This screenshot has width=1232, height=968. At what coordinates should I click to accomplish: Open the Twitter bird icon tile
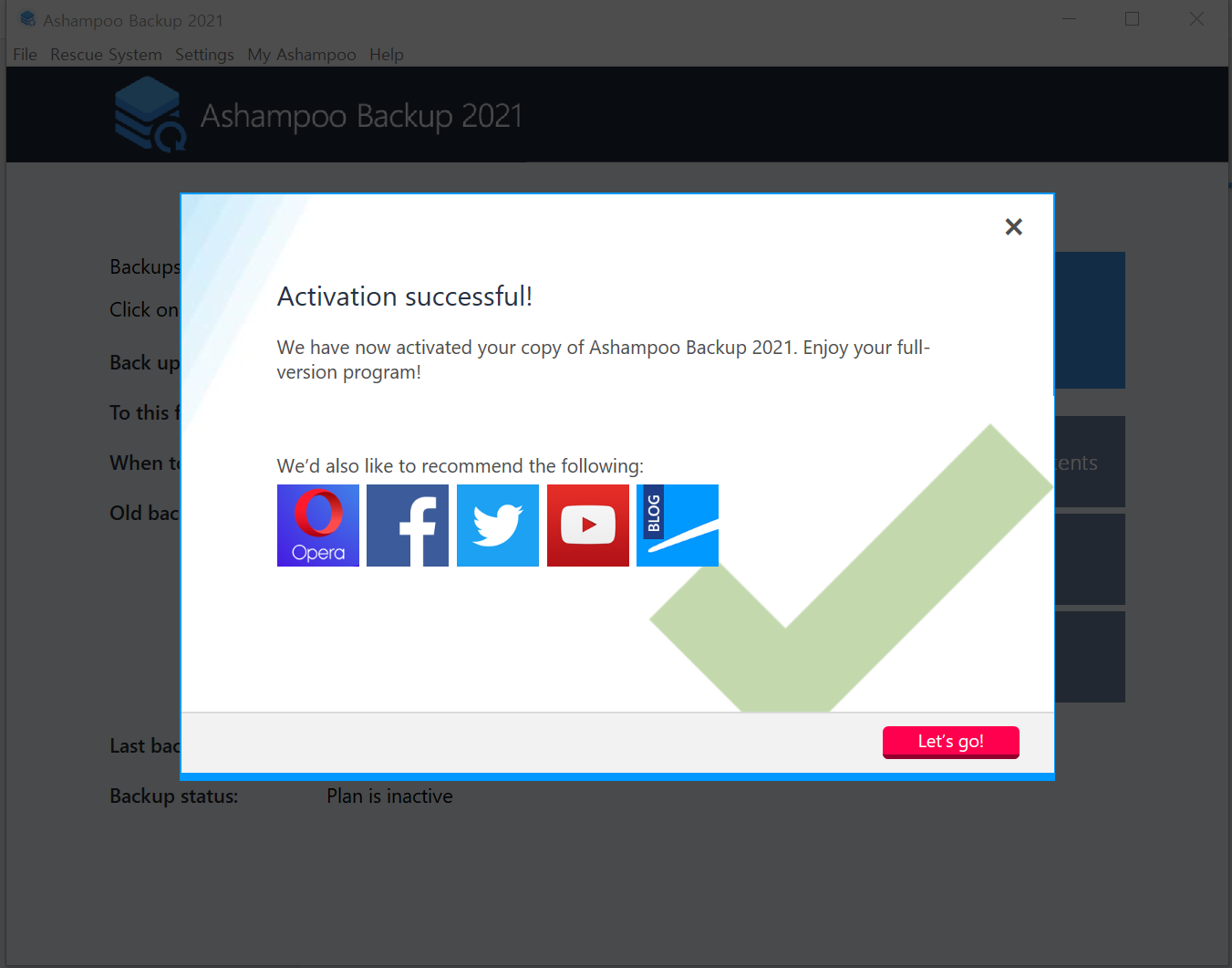tap(498, 526)
